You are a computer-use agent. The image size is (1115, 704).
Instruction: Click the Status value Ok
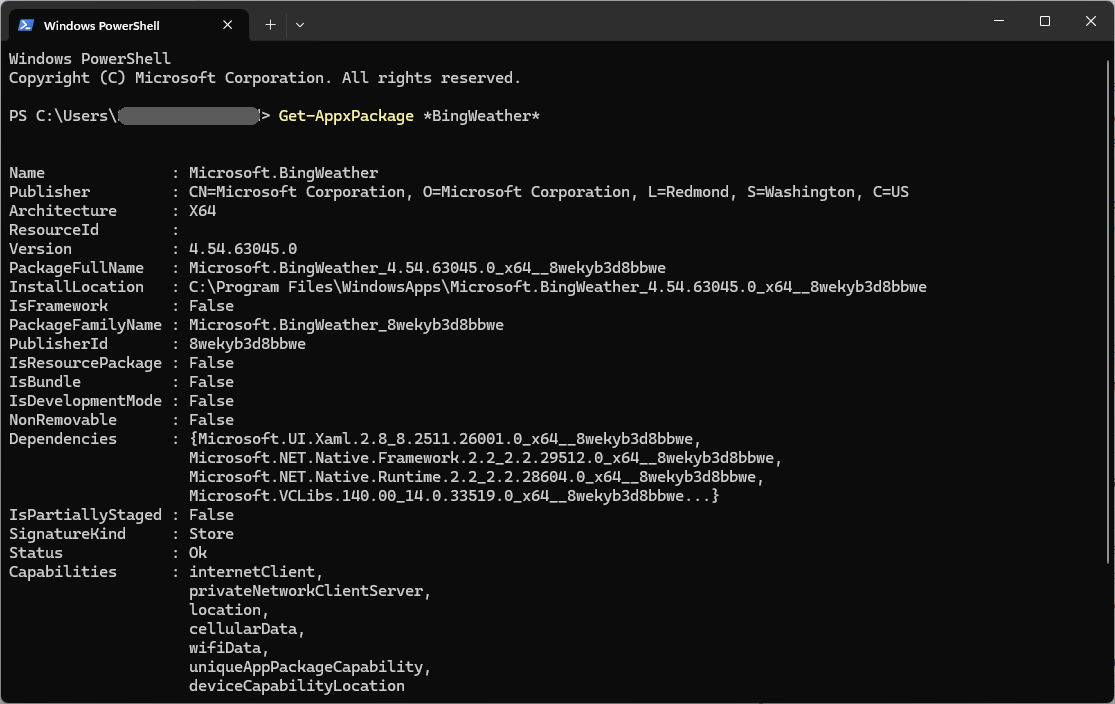point(198,553)
